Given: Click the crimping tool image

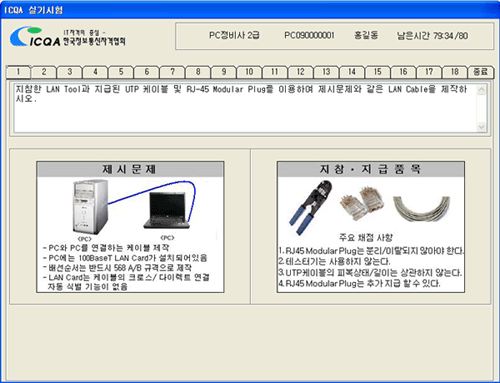Looking at the screenshot, I should click(311, 207).
